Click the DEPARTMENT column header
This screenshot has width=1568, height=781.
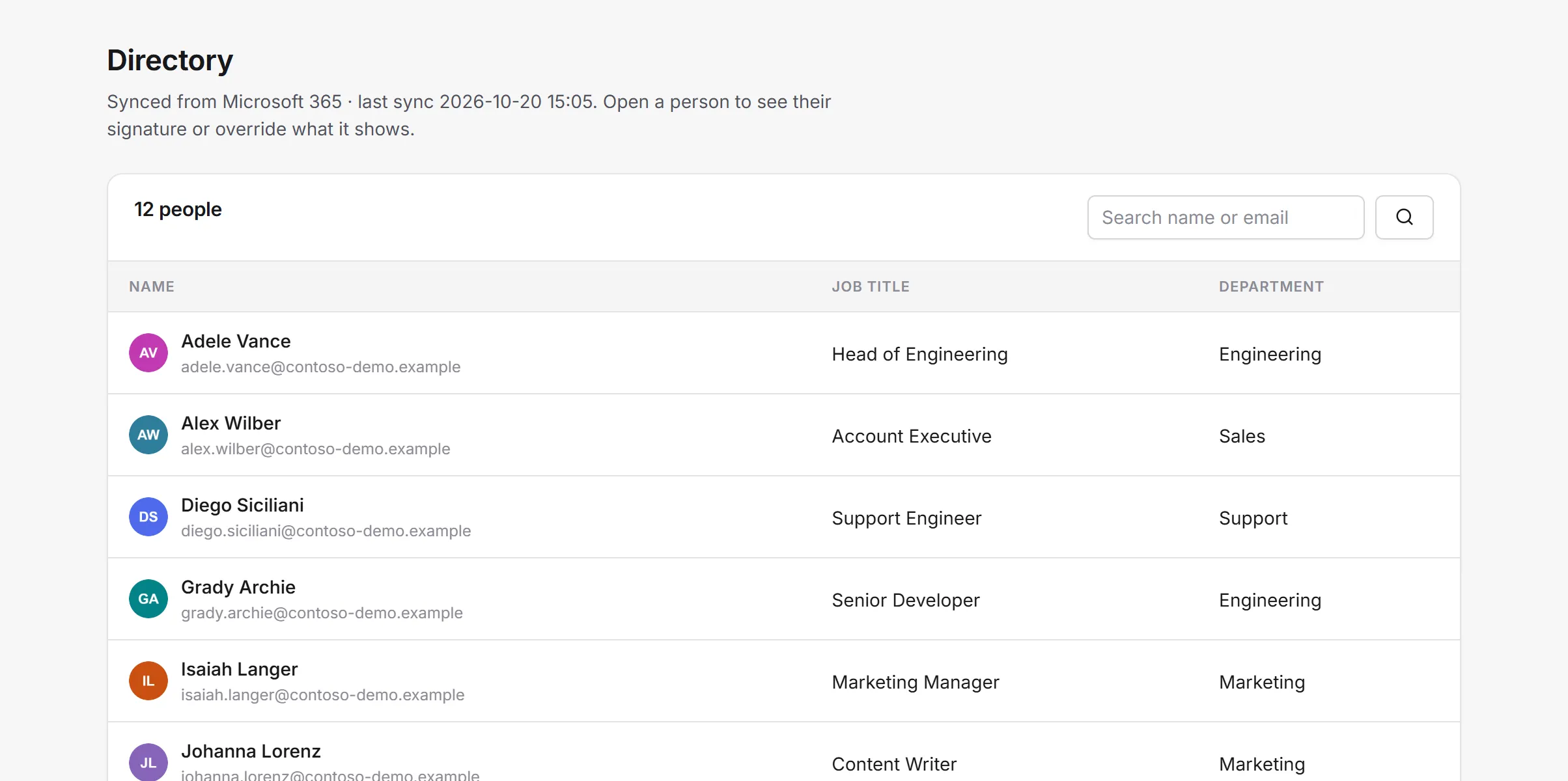pos(1271,286)
